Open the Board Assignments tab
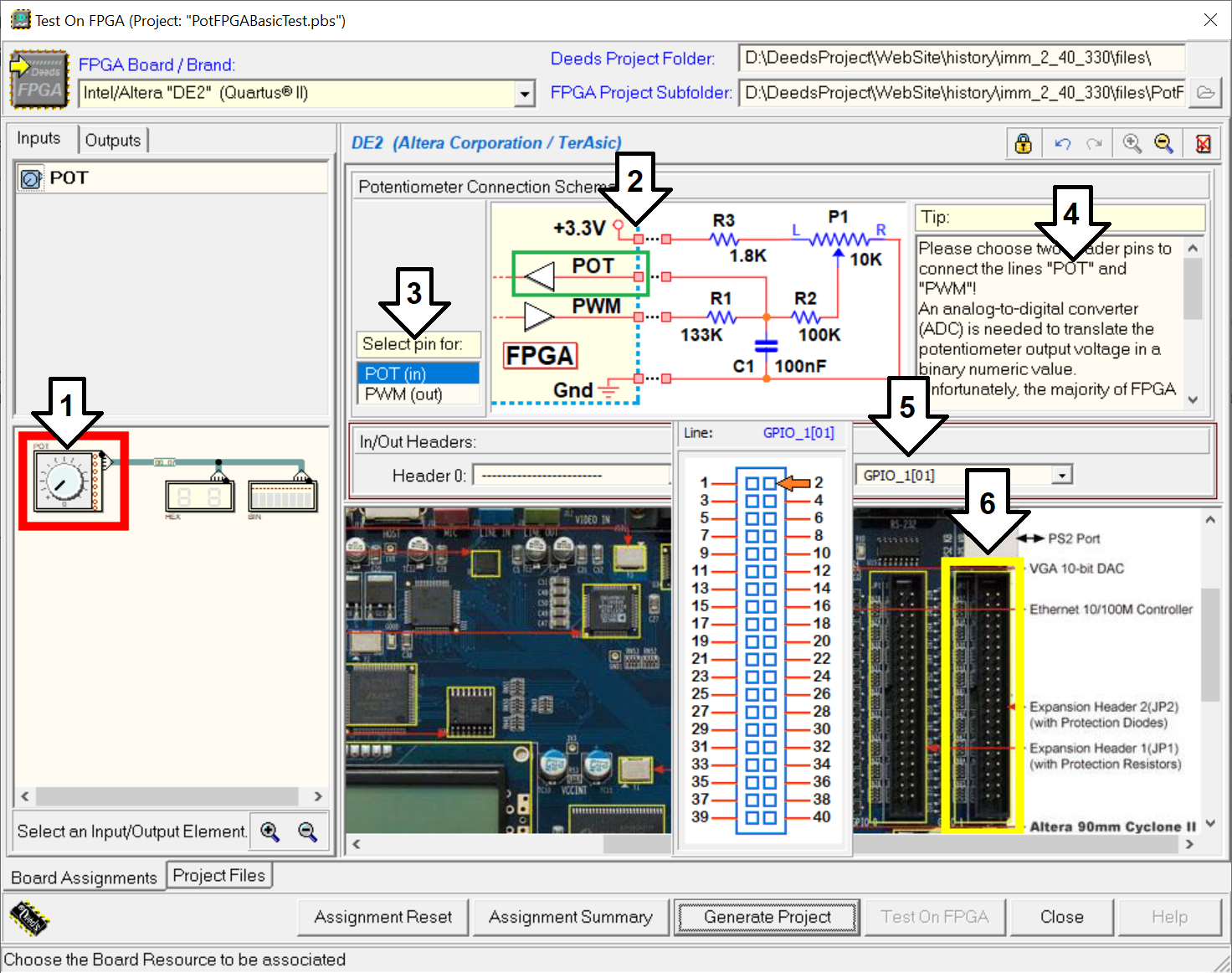This screenshot has width=1232, height=973. coord(85,878)
